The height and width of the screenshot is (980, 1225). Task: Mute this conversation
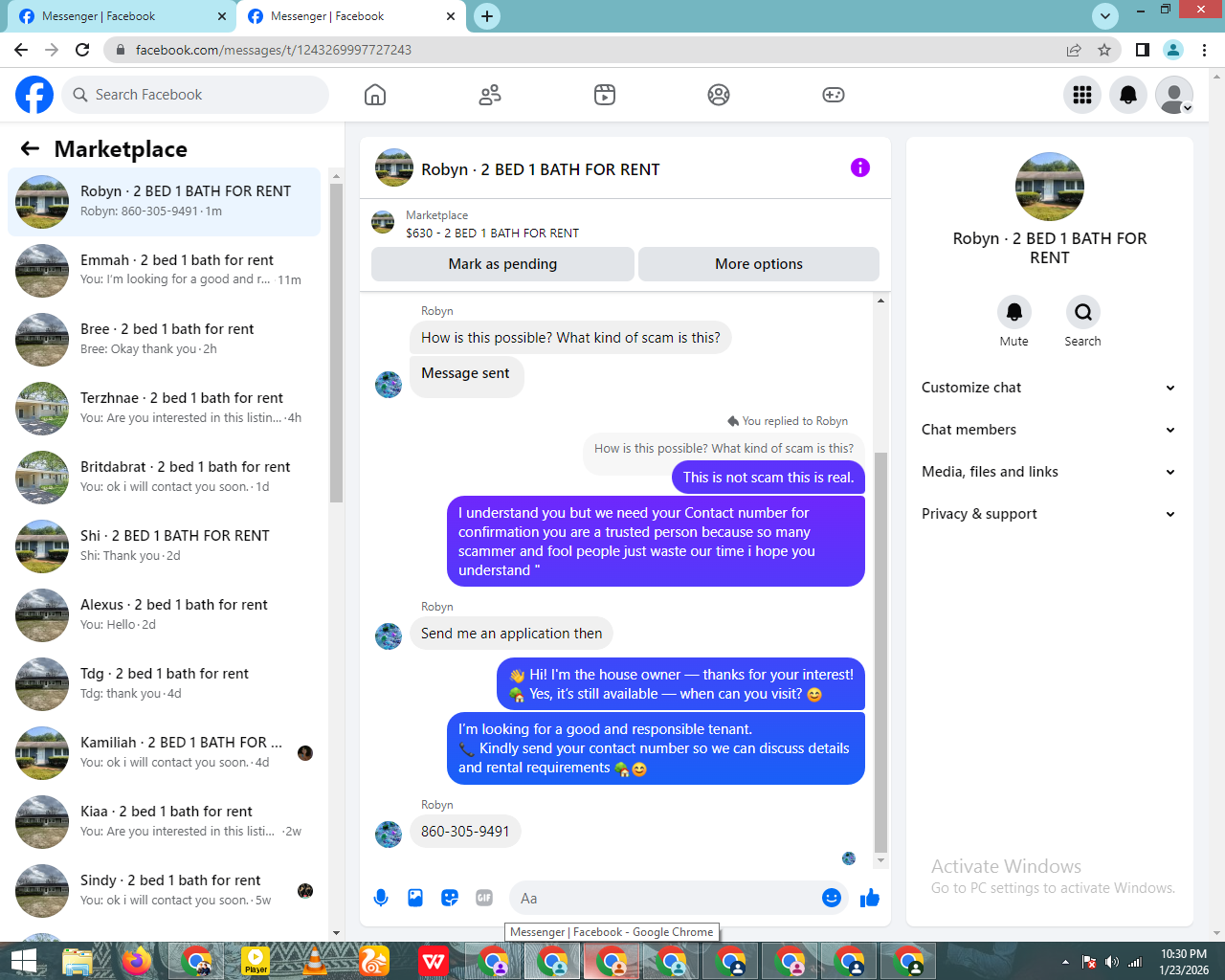[1014, 312]
